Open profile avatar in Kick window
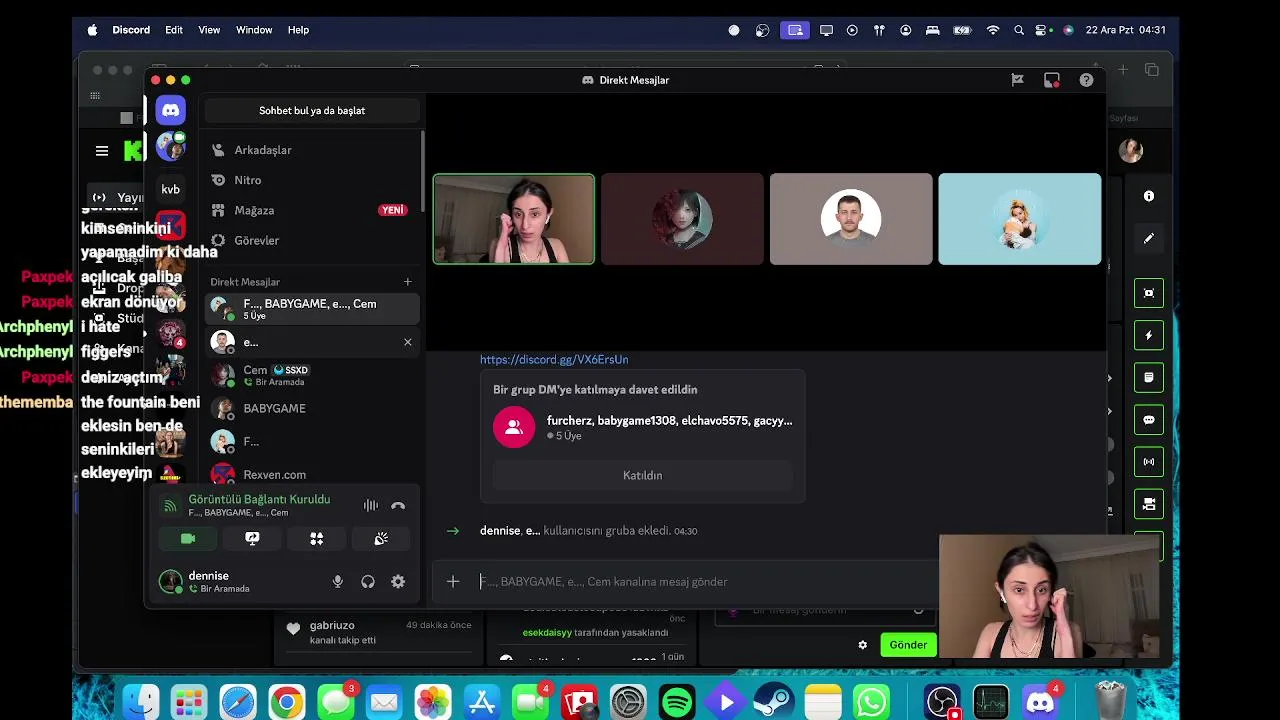1280x720 pixels. point(1131,151)
